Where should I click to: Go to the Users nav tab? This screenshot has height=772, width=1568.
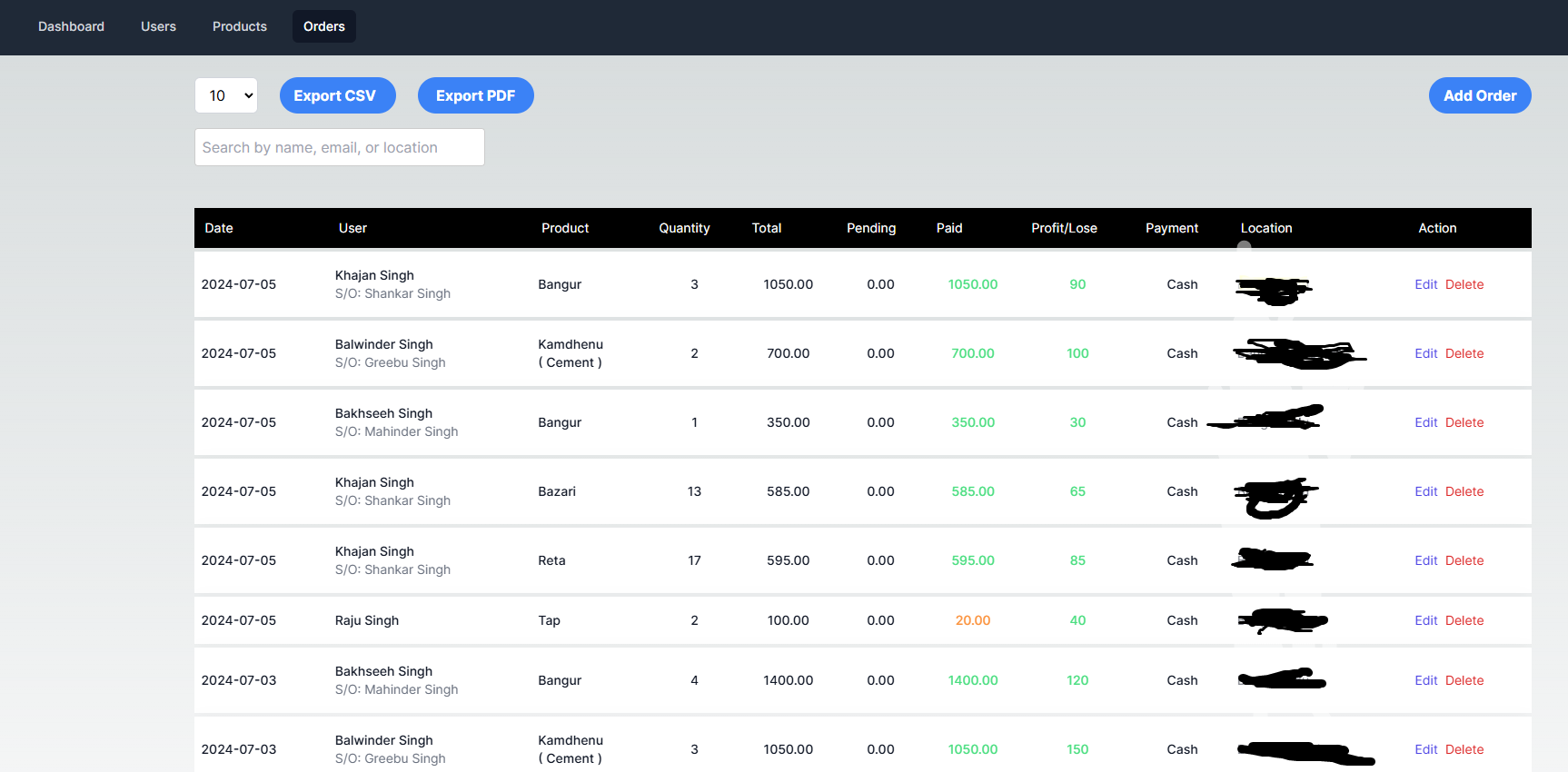point(158,26)
